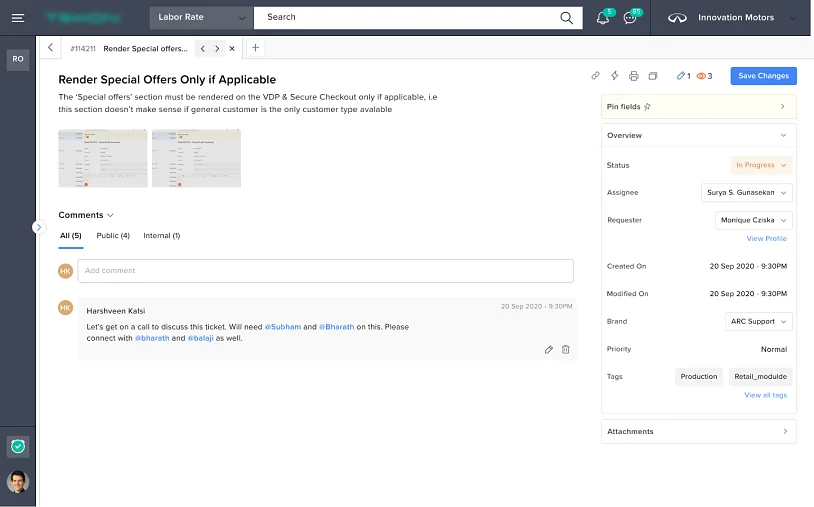Click the ticket title heading
The image size is (814, 507).
(167, 80)
